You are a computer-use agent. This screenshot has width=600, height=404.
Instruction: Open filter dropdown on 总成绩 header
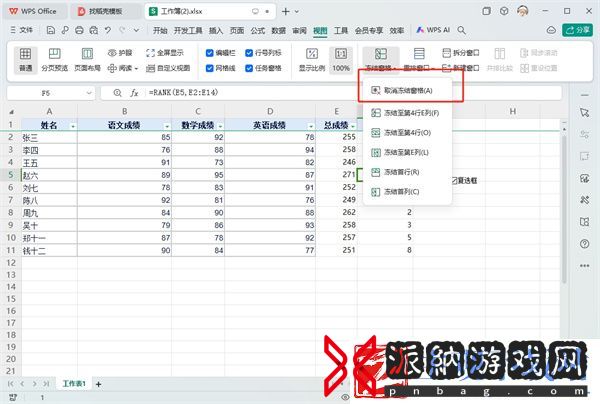pos(353,126)
